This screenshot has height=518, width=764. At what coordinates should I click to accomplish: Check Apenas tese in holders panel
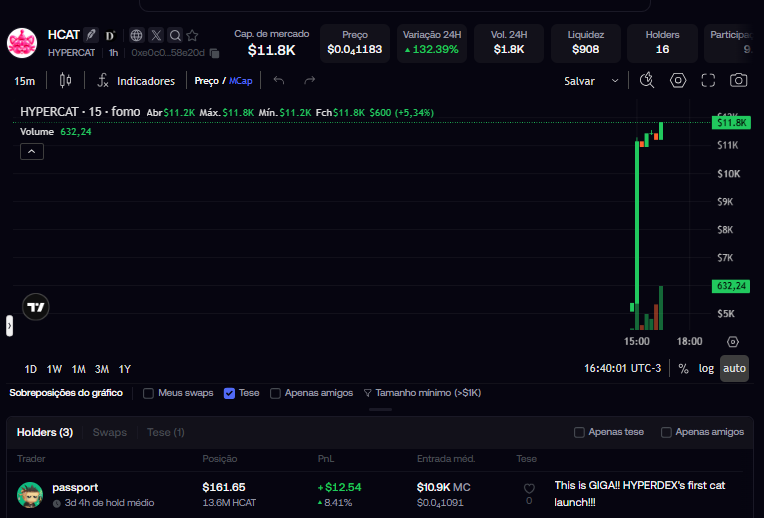[579, 432]
